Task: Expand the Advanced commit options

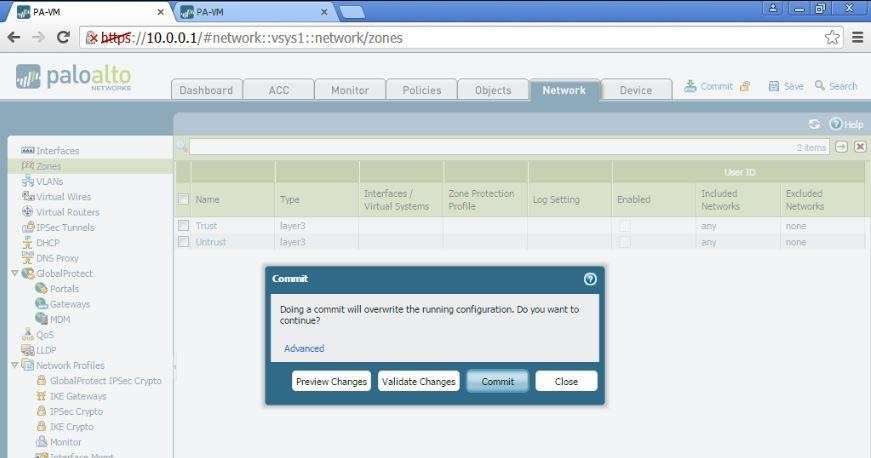Action: (x=304, y=349)
